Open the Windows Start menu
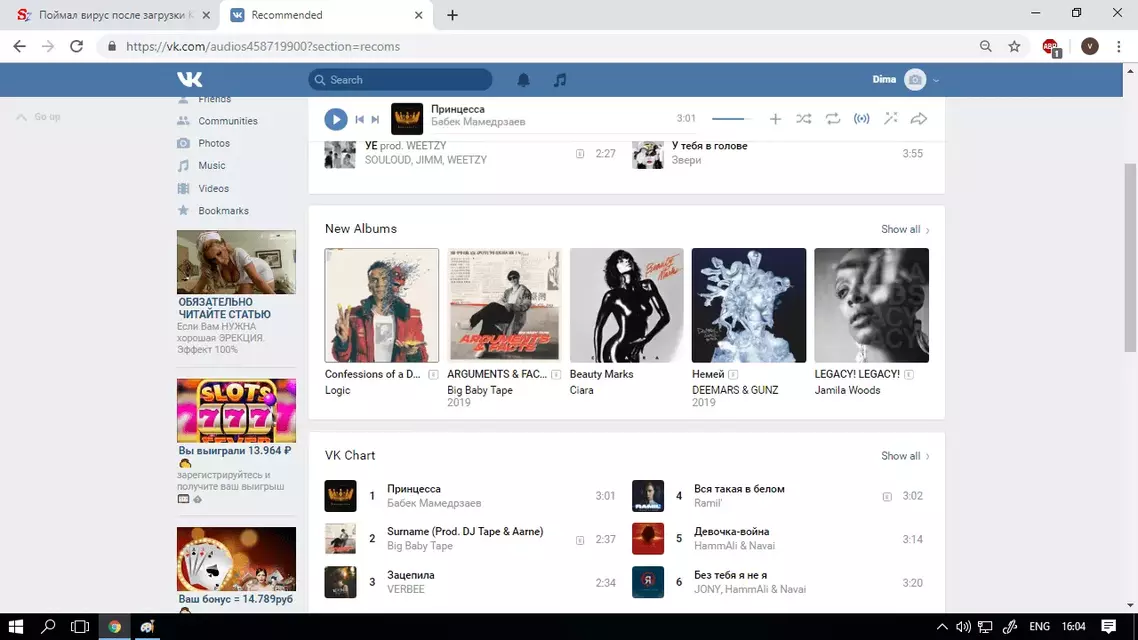This screenshot has width=1138, height=640. tap(16, 626)
